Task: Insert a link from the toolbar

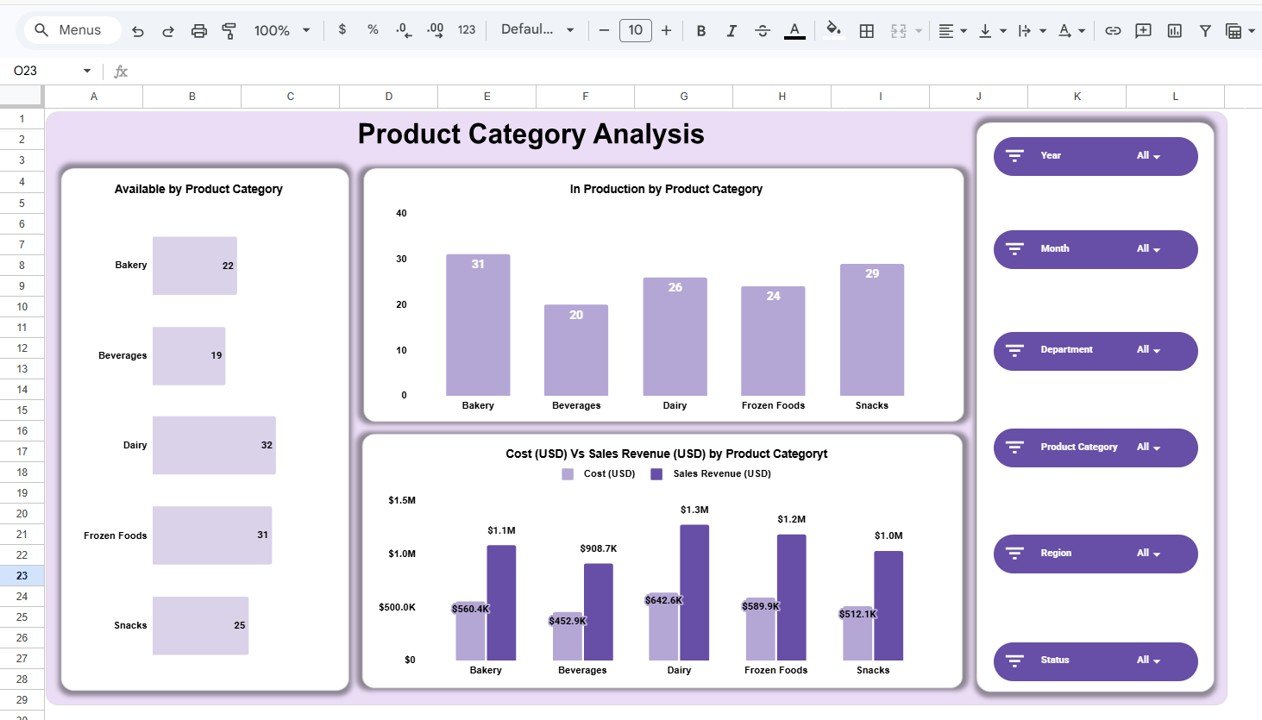Action: pos(1113,30)
